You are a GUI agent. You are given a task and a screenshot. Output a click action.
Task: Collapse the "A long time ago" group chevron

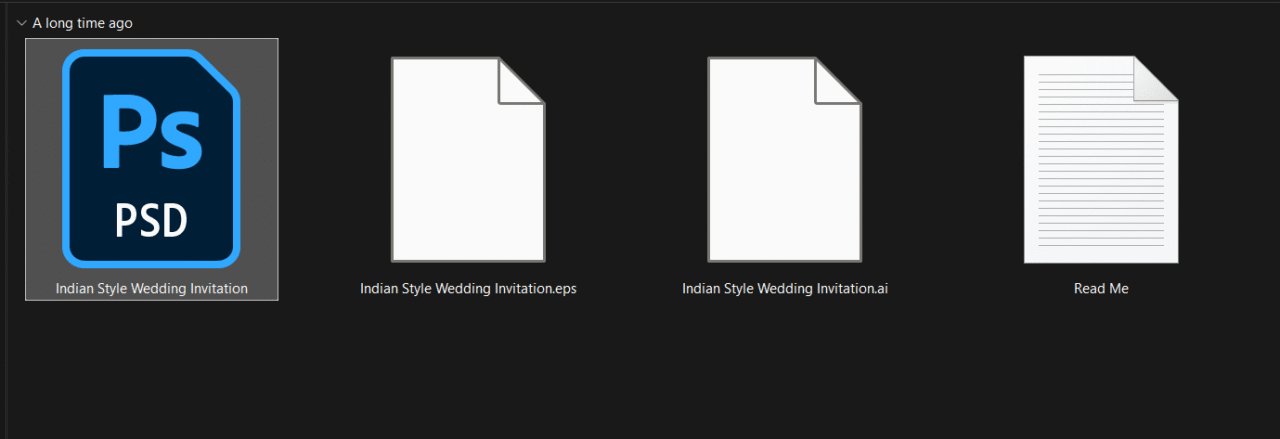click(21, 23)
